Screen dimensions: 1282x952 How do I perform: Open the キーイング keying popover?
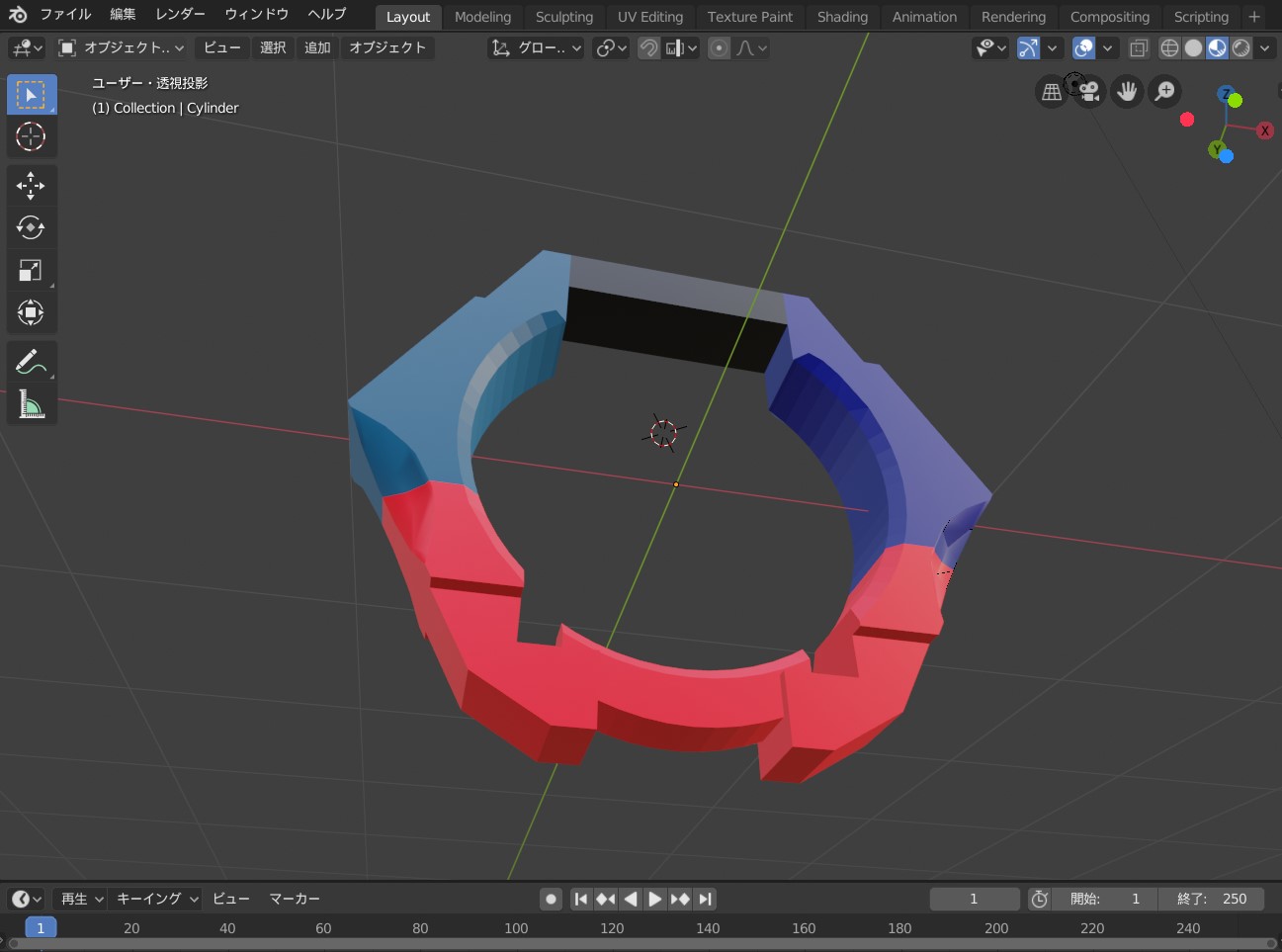[155, 899]
